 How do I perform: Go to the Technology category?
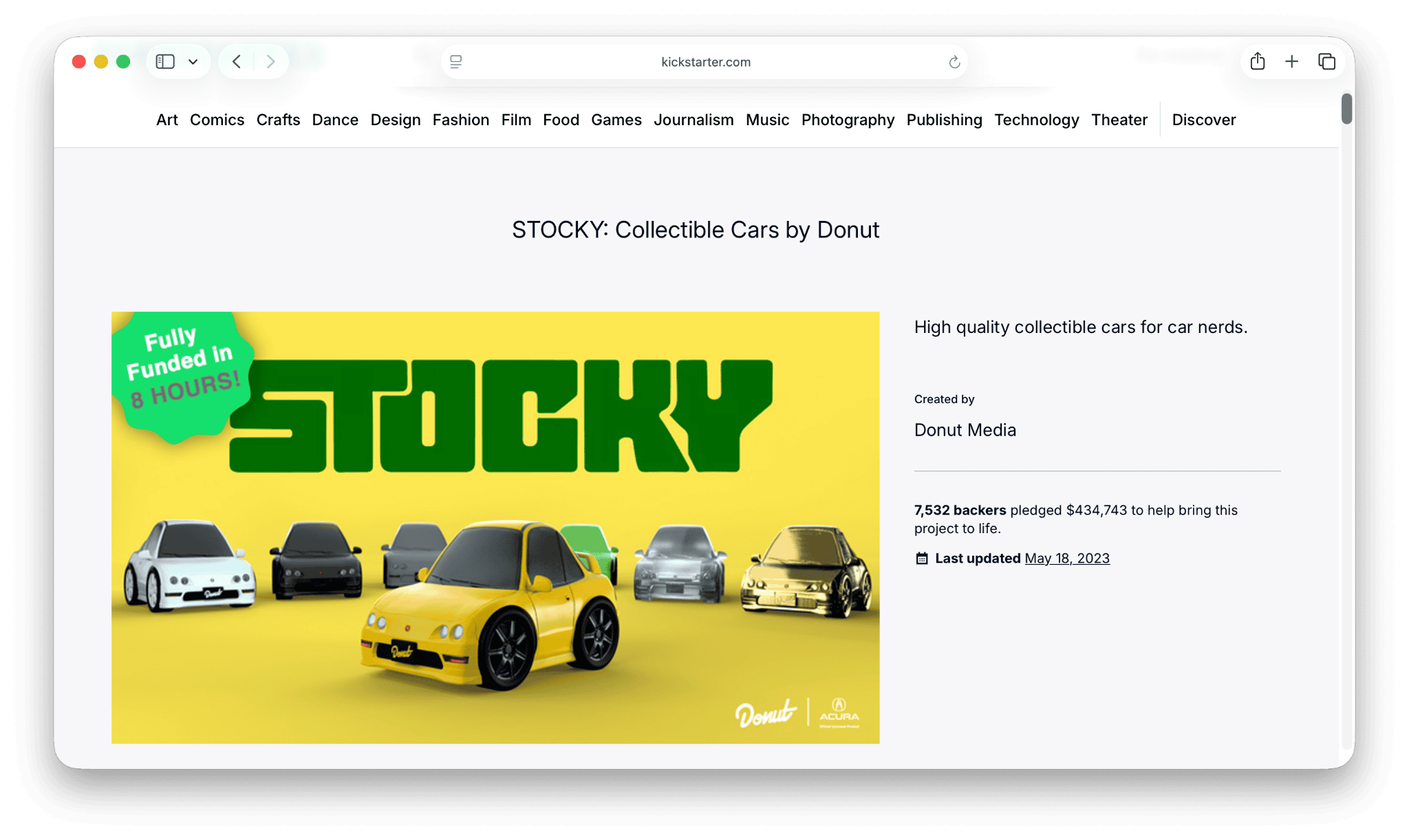[1037, 120]
